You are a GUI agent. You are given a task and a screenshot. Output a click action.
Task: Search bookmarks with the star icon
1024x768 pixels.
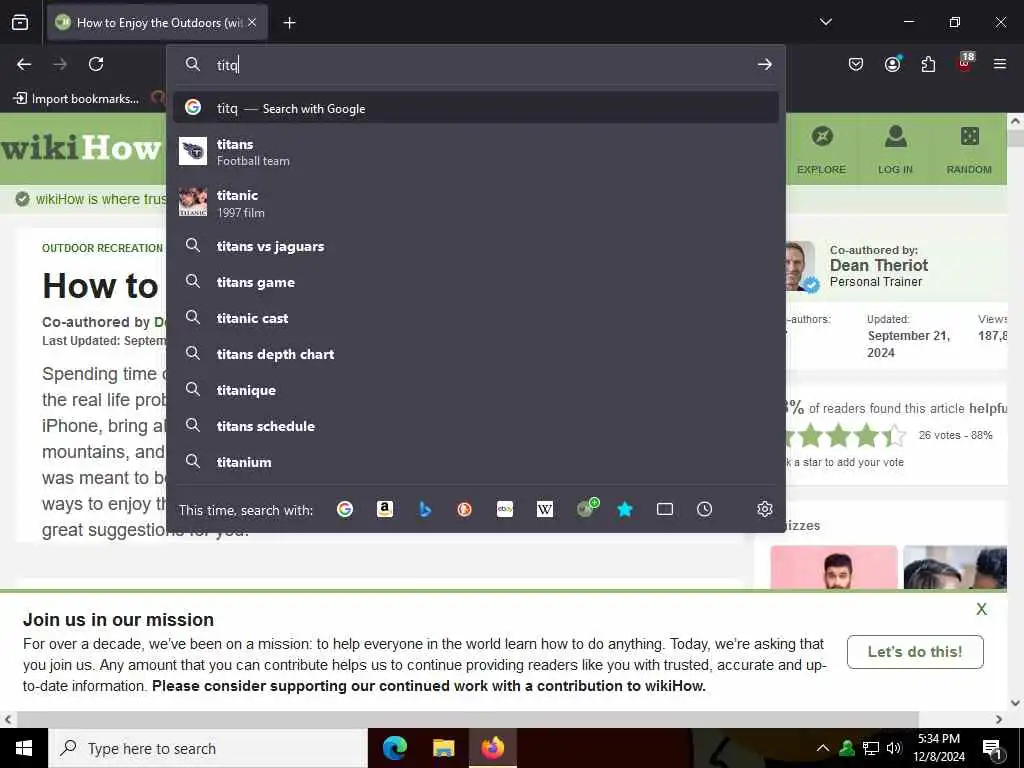(x=625, y=509)
